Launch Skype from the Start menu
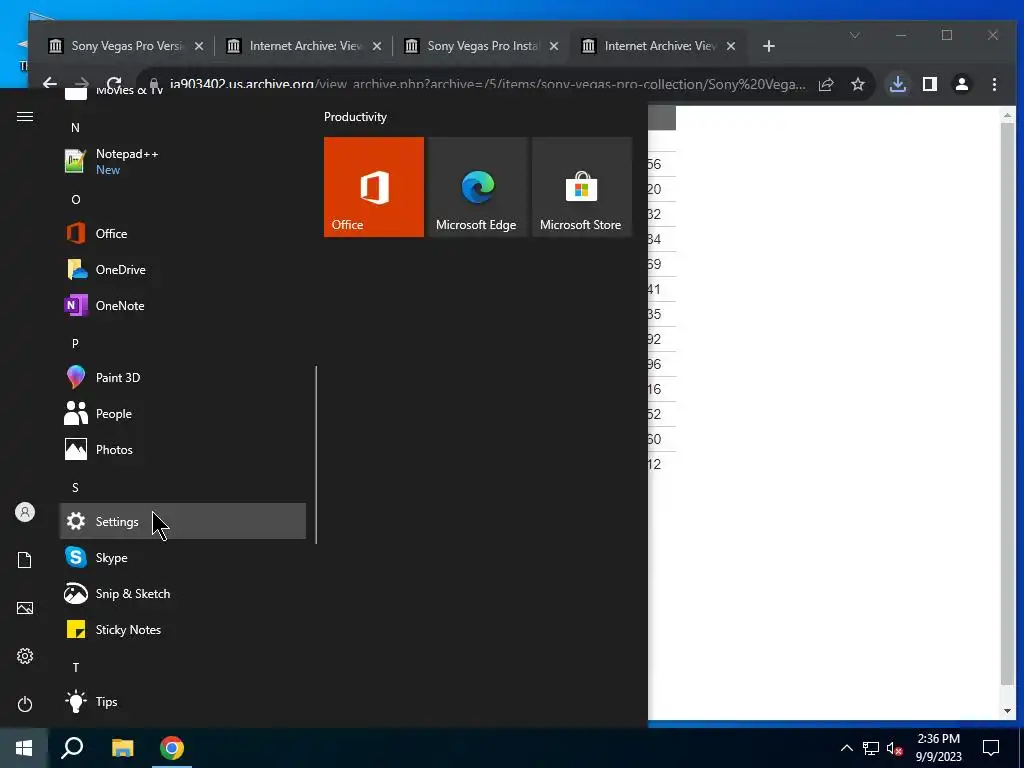 [183, 557]
